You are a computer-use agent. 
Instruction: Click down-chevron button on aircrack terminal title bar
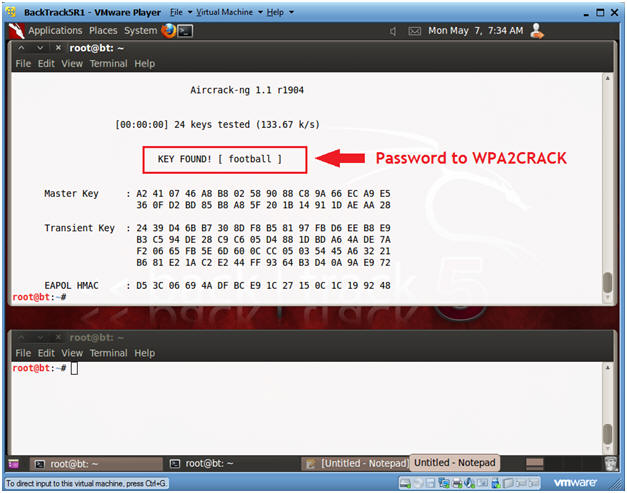pos(40,48)
